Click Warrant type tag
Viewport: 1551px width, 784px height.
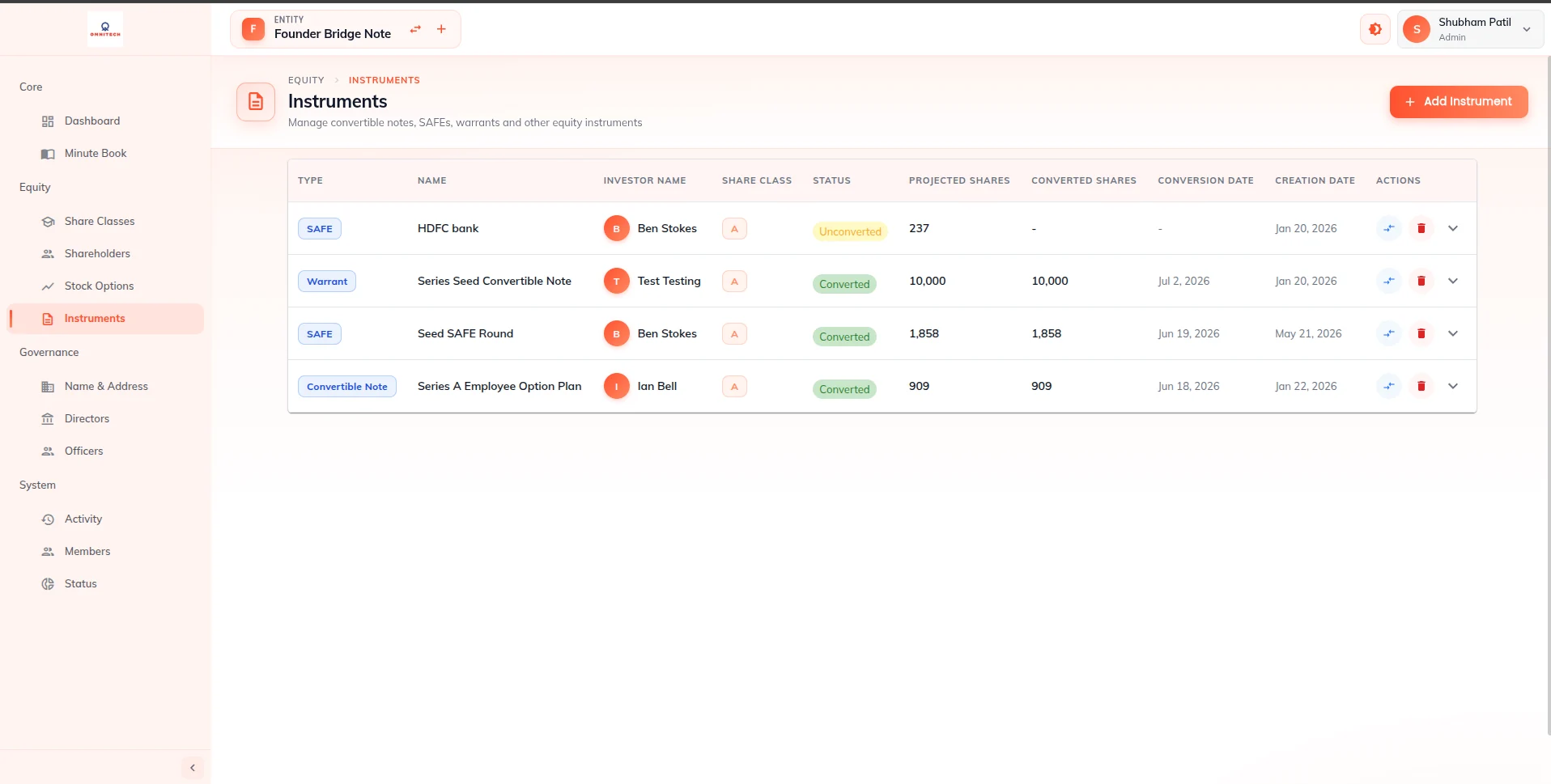pyautogui.click(x=327, y=282)
